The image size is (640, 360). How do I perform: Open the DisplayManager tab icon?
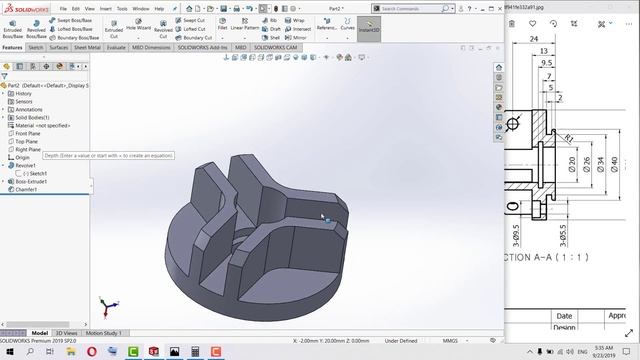(60, 67)
